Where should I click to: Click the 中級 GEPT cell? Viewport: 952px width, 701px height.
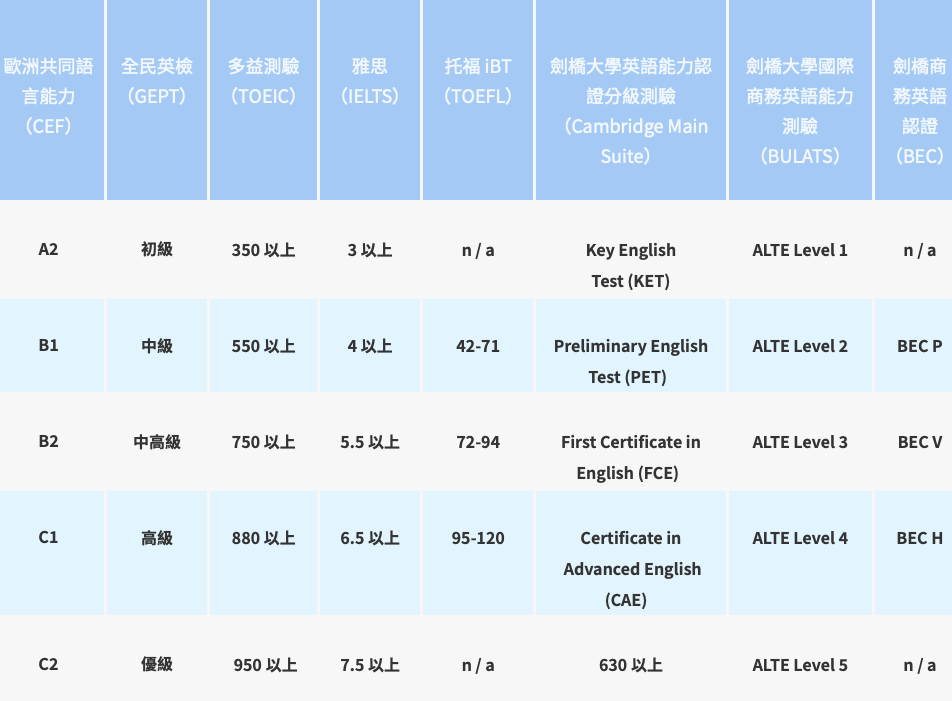coord(157,346)
